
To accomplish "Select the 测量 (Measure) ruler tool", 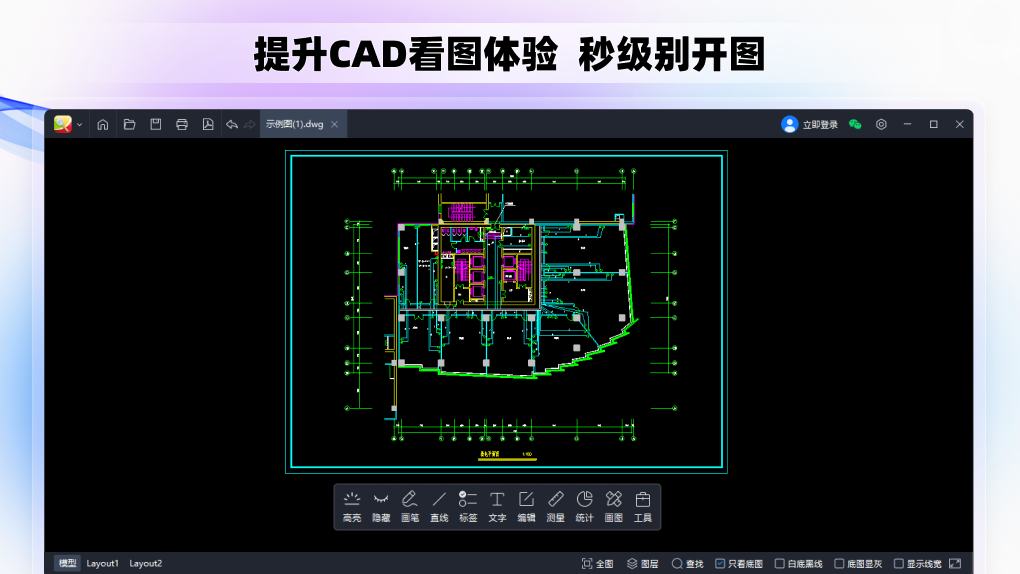I will [x=556, y=505].
